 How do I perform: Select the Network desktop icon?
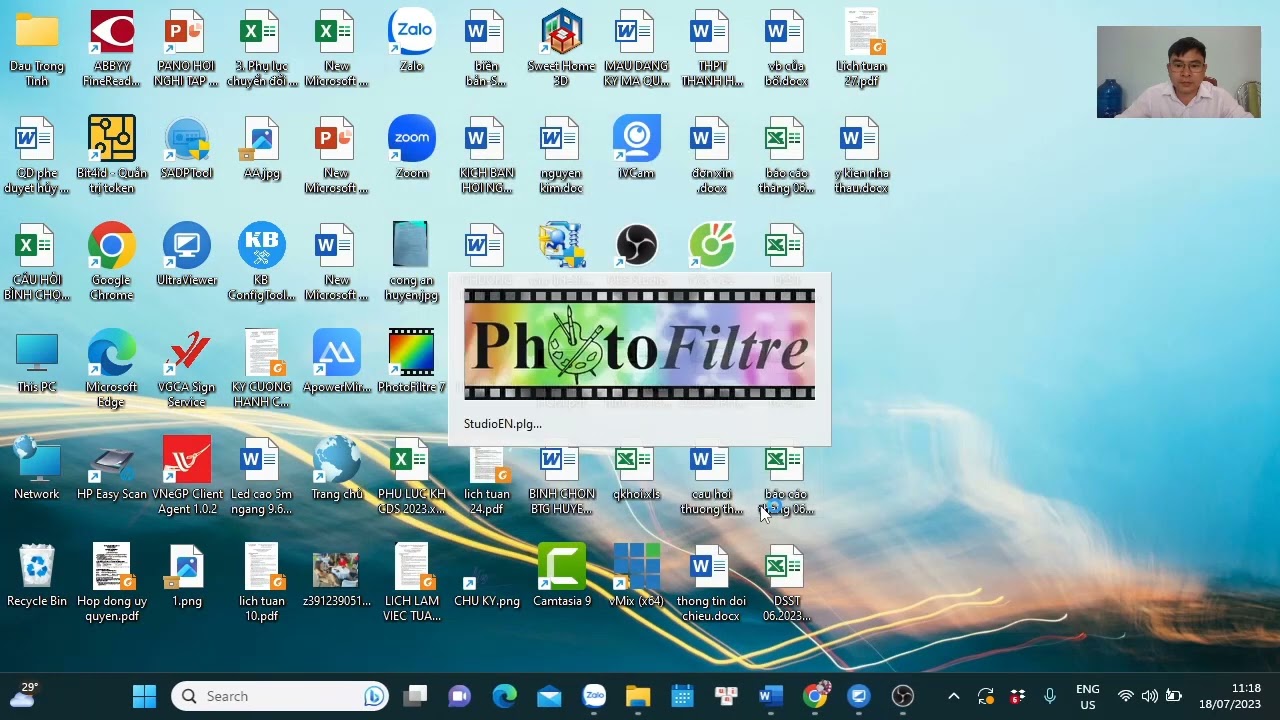point(36,469)
